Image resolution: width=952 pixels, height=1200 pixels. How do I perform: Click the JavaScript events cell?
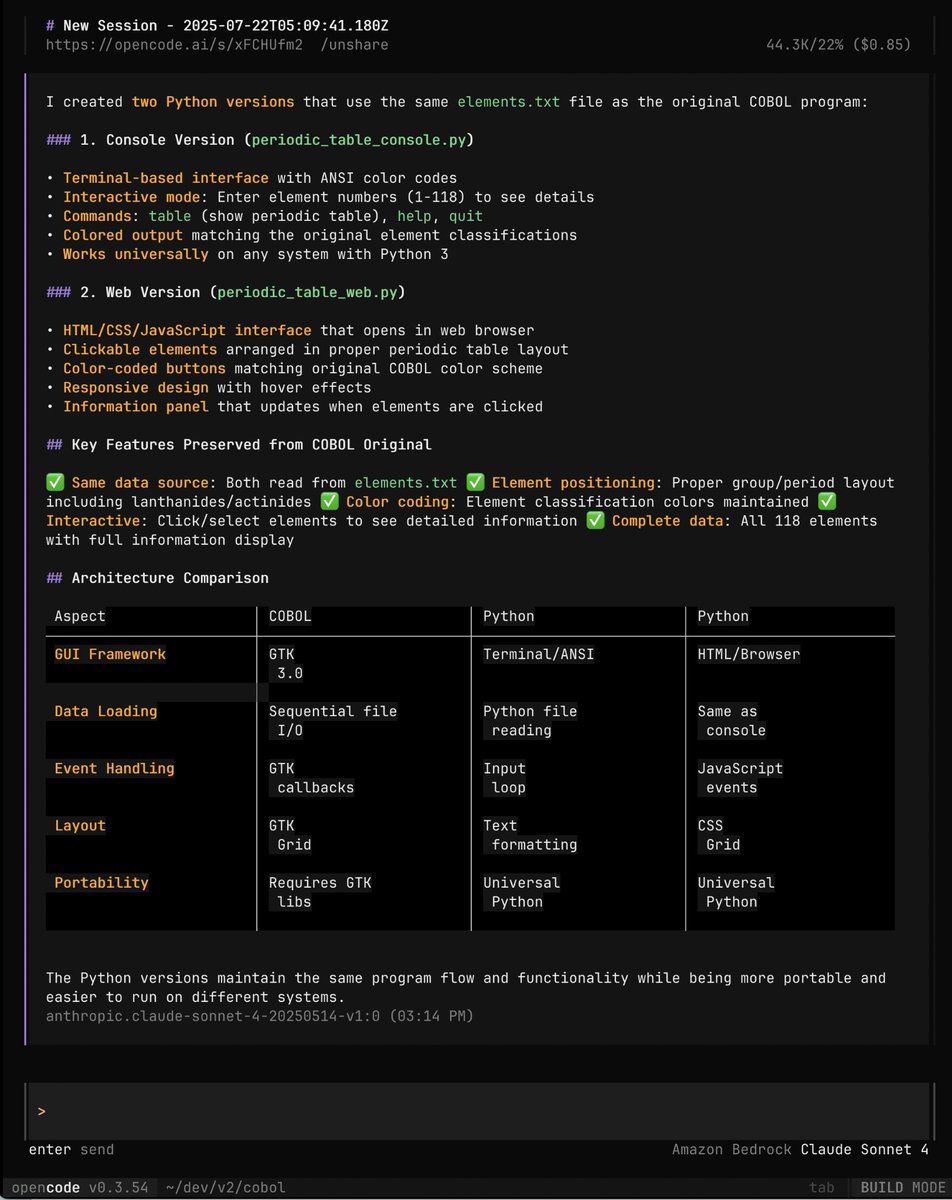click(x=740, y=778)
